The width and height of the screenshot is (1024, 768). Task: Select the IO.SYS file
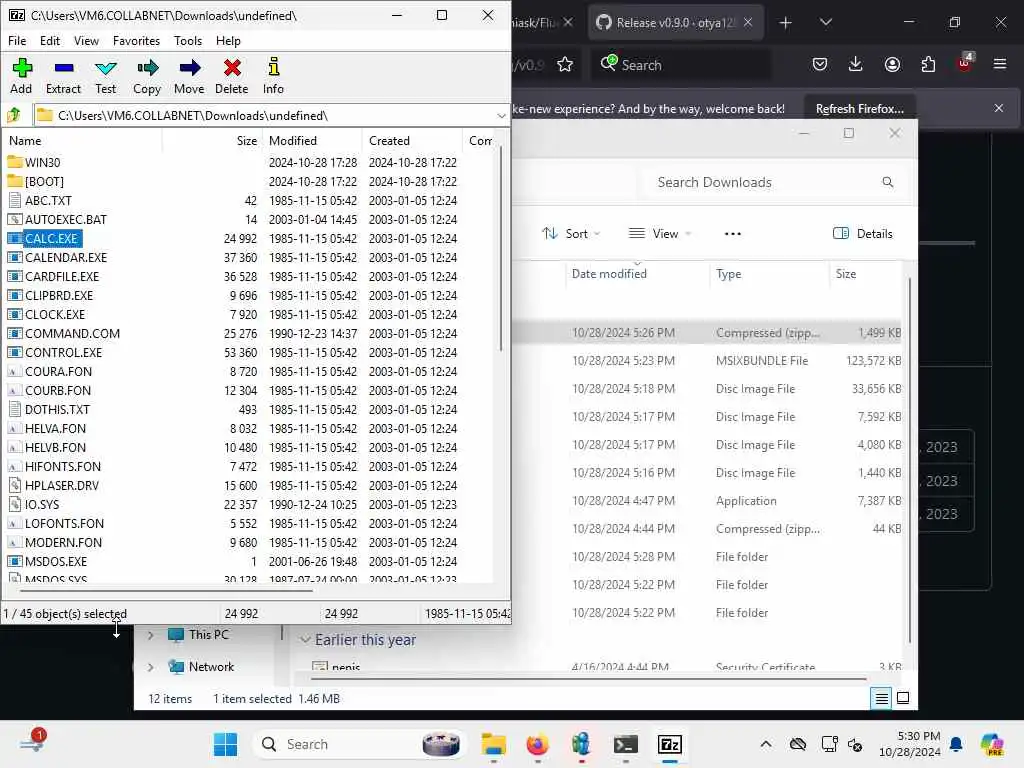(42, 504)
